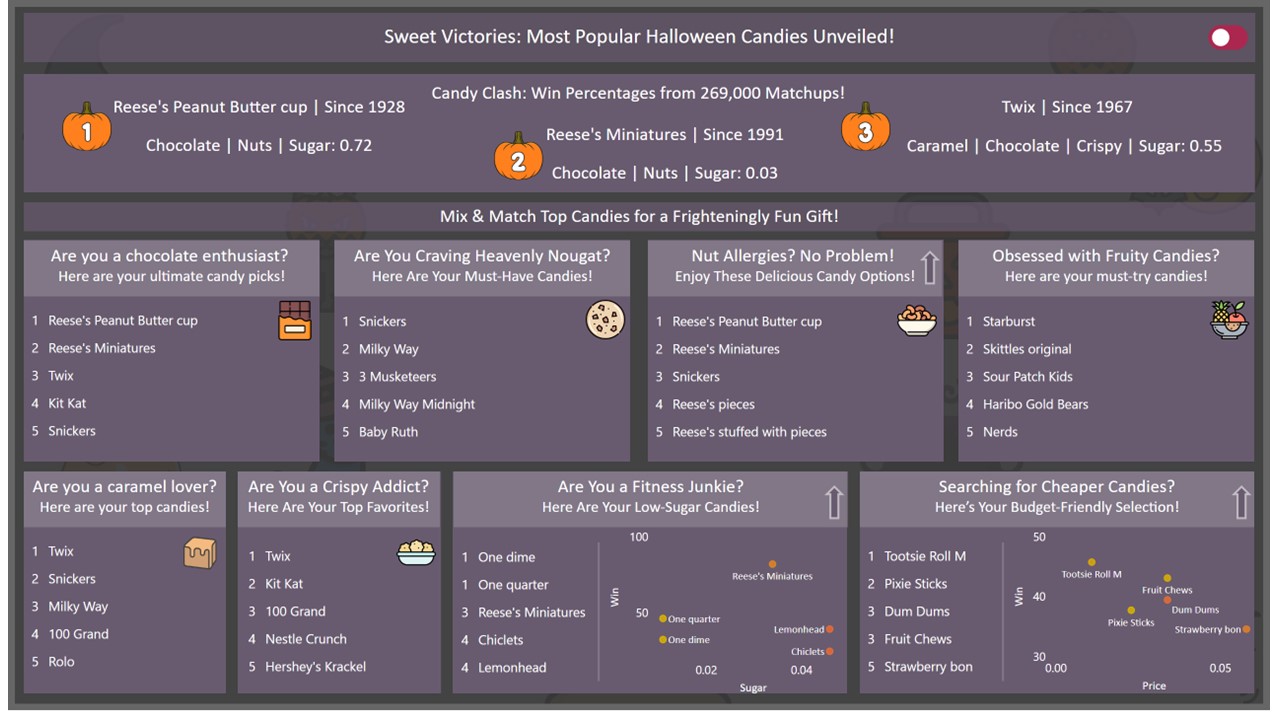Viewport: 1280px width, 720px height.
Task: Select the One quarter scatter point
Action: 662,619
